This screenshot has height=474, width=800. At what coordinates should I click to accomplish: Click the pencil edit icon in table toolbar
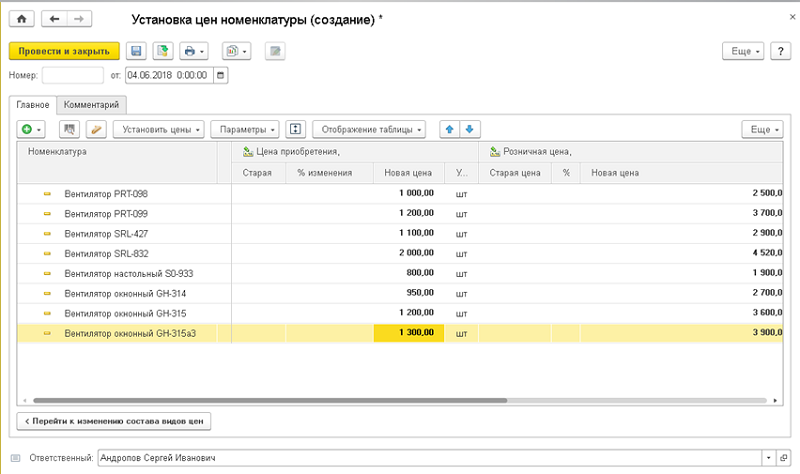point(96,130)
